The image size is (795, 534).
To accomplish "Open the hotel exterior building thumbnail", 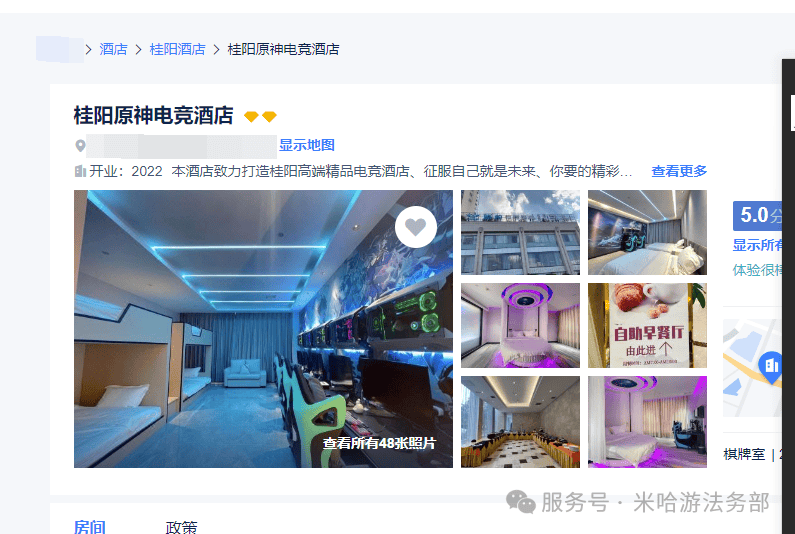I will (520, 232).
